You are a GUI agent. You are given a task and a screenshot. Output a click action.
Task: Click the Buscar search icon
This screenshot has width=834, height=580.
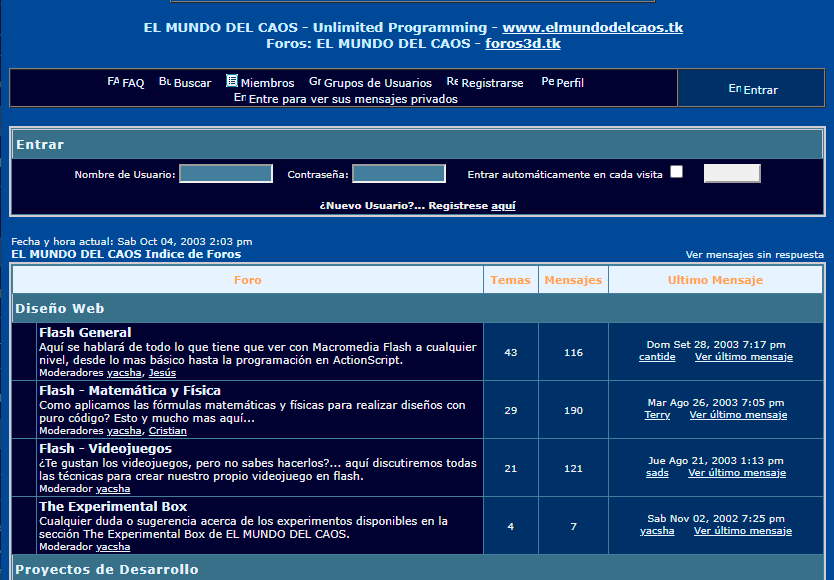pyautogui.click(x=165, y=82)
